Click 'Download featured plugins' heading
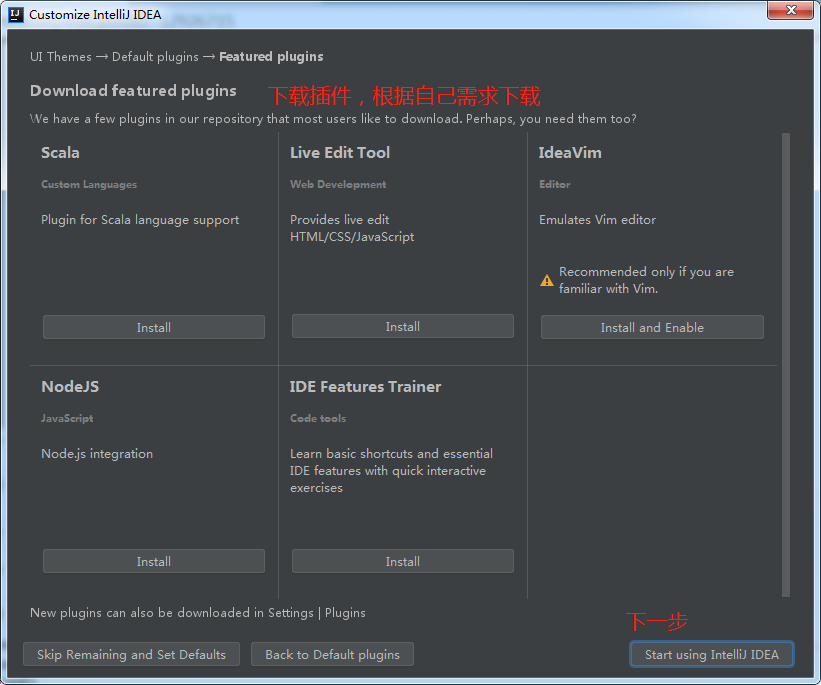Image resolution: width=821 pixels, height=685 pixels. [x=133, y=91]
